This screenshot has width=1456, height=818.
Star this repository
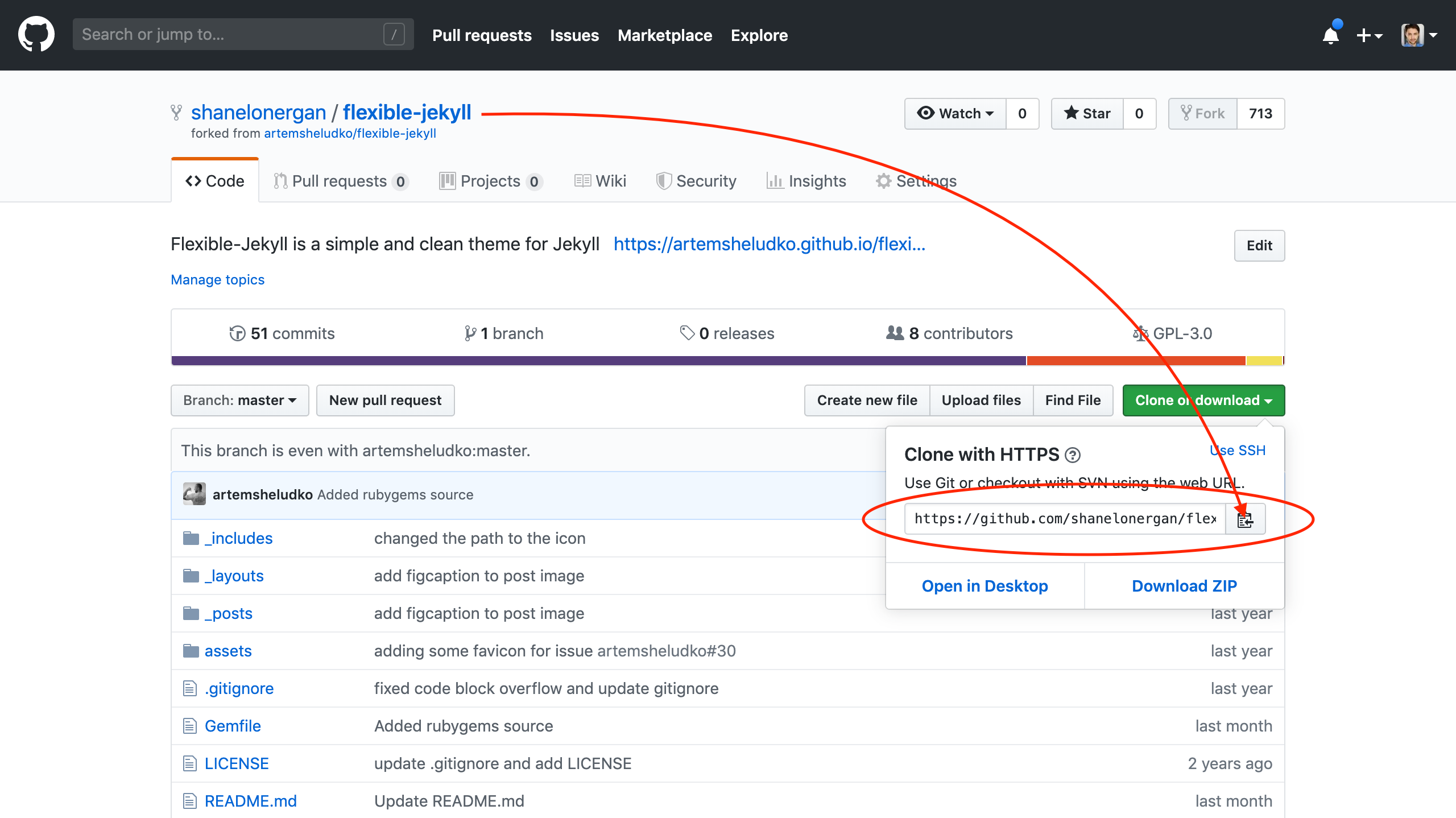click(1087, 113)
